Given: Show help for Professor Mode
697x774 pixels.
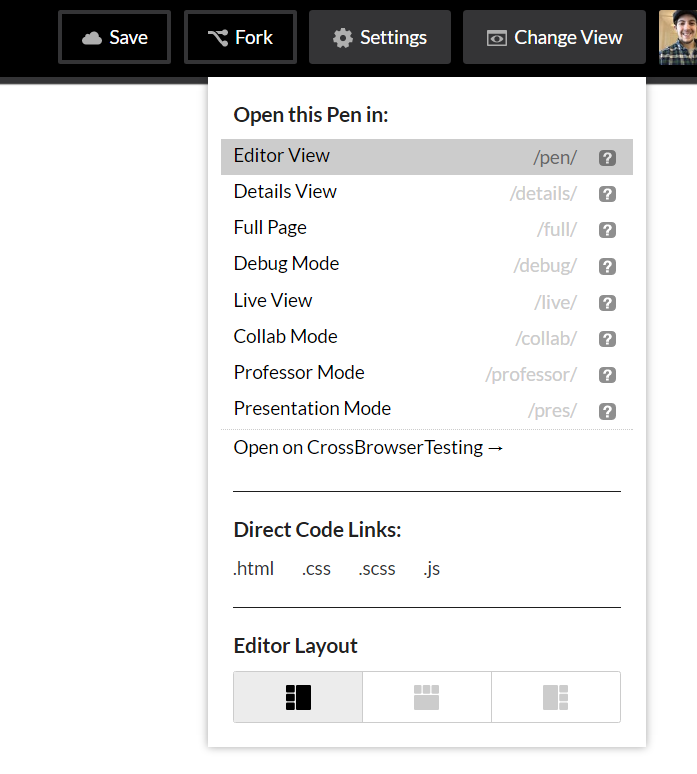Looking at the screenshot, I should tap(606, 375).
